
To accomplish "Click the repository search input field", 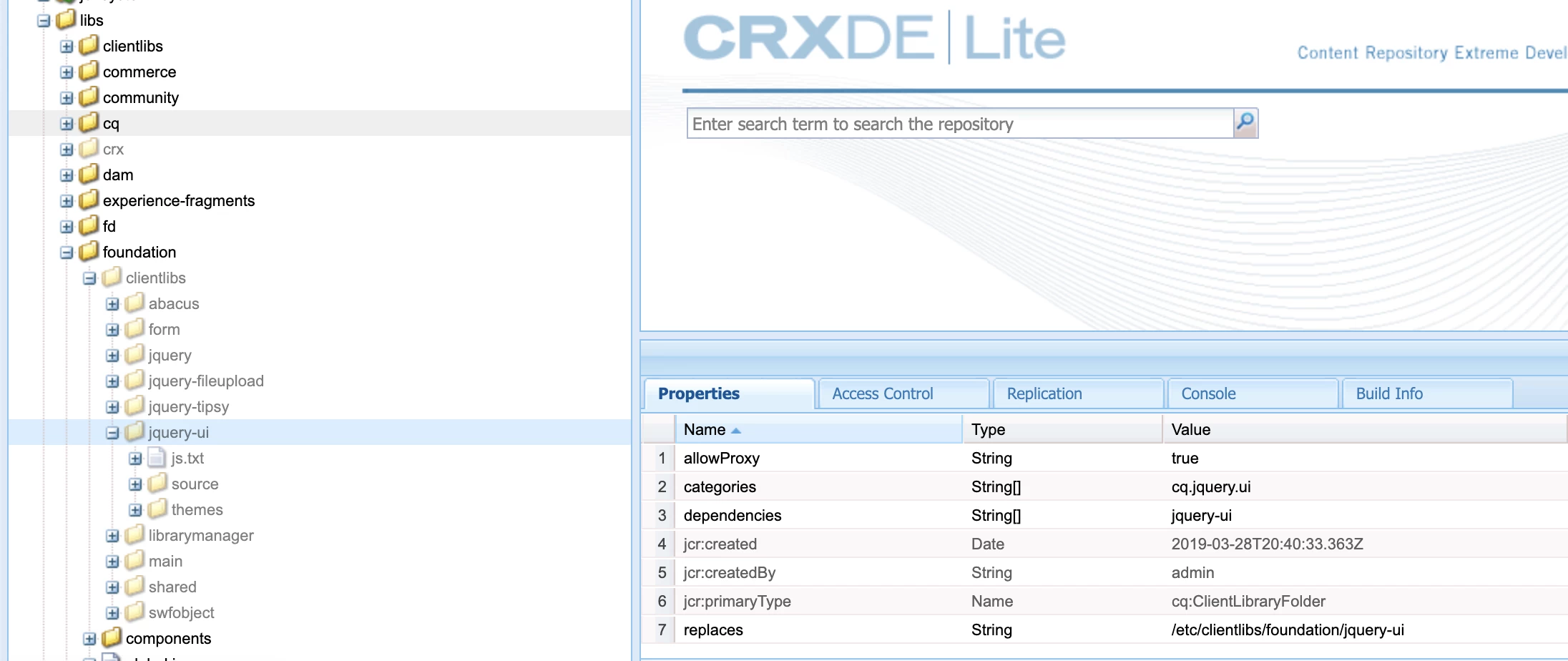I will pyautogui.click(x=960, y=123).
